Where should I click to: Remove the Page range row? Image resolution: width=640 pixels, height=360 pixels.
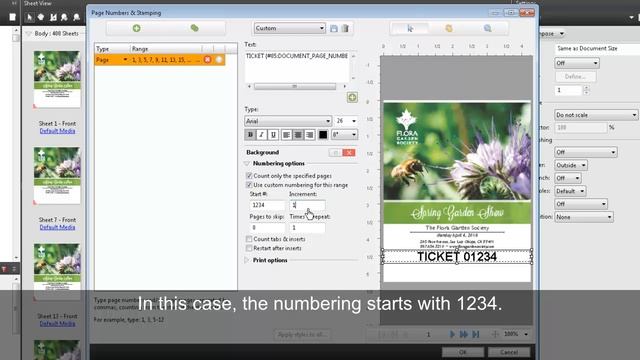(x=207, y=60)
